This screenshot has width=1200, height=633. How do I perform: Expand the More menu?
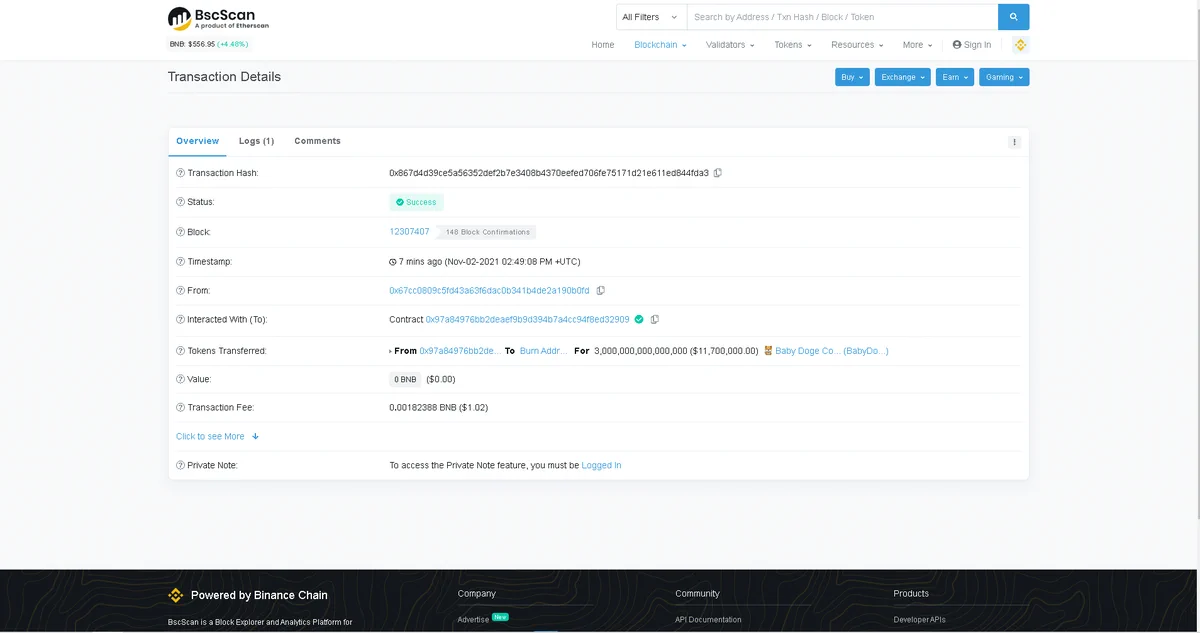tap(917, 45)
